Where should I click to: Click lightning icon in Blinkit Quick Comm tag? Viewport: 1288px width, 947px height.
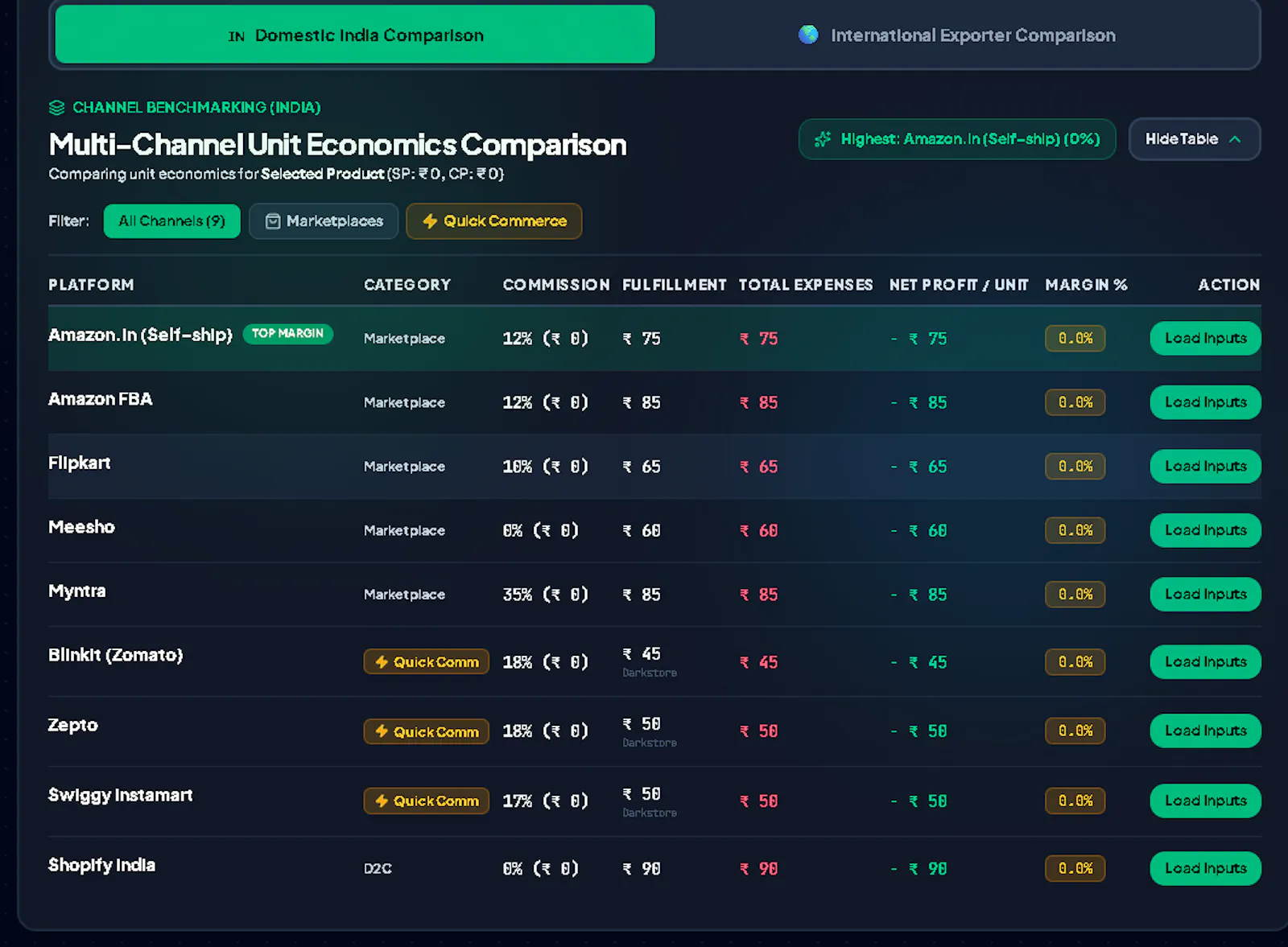point(382,662)
